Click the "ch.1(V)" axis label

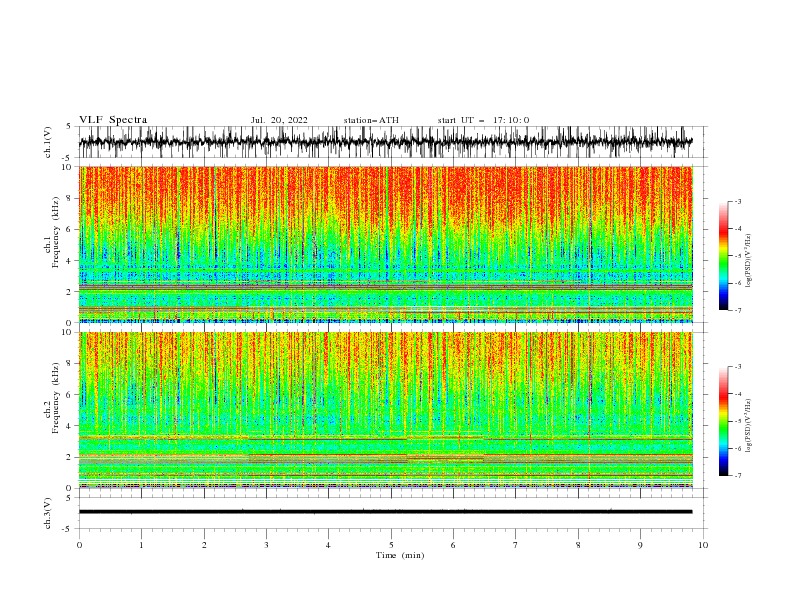[48, 142]
